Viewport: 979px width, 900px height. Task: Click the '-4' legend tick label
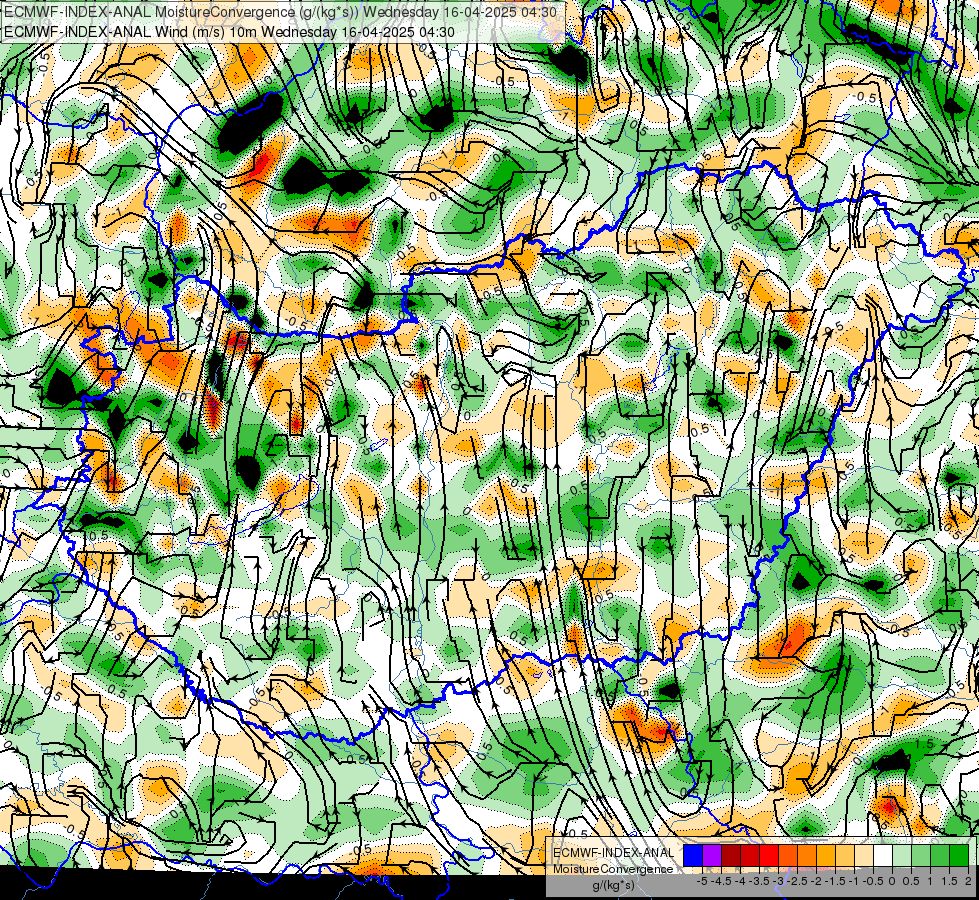click(740, 881)
